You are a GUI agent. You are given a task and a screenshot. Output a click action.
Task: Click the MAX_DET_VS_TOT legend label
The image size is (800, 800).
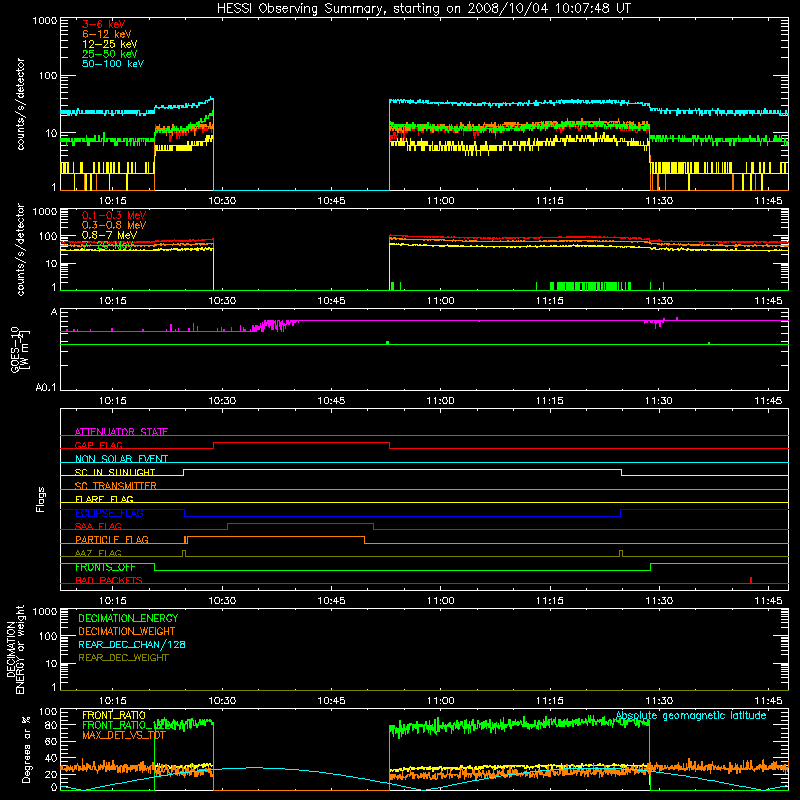124,735
